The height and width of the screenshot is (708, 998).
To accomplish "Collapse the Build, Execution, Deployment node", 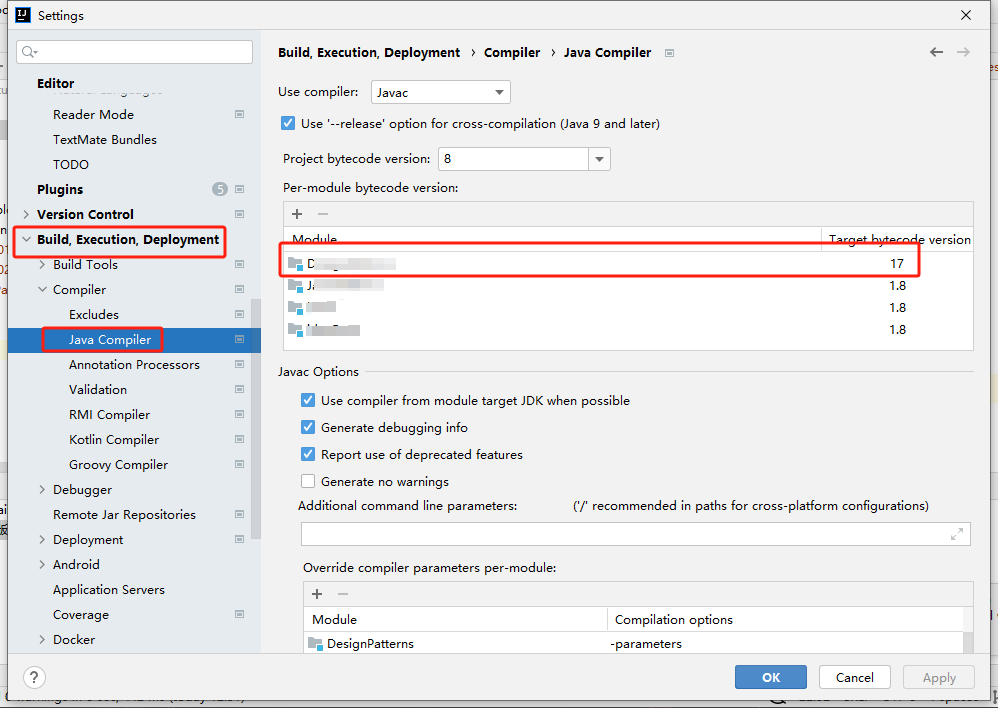I will click(x=26, y=239).
